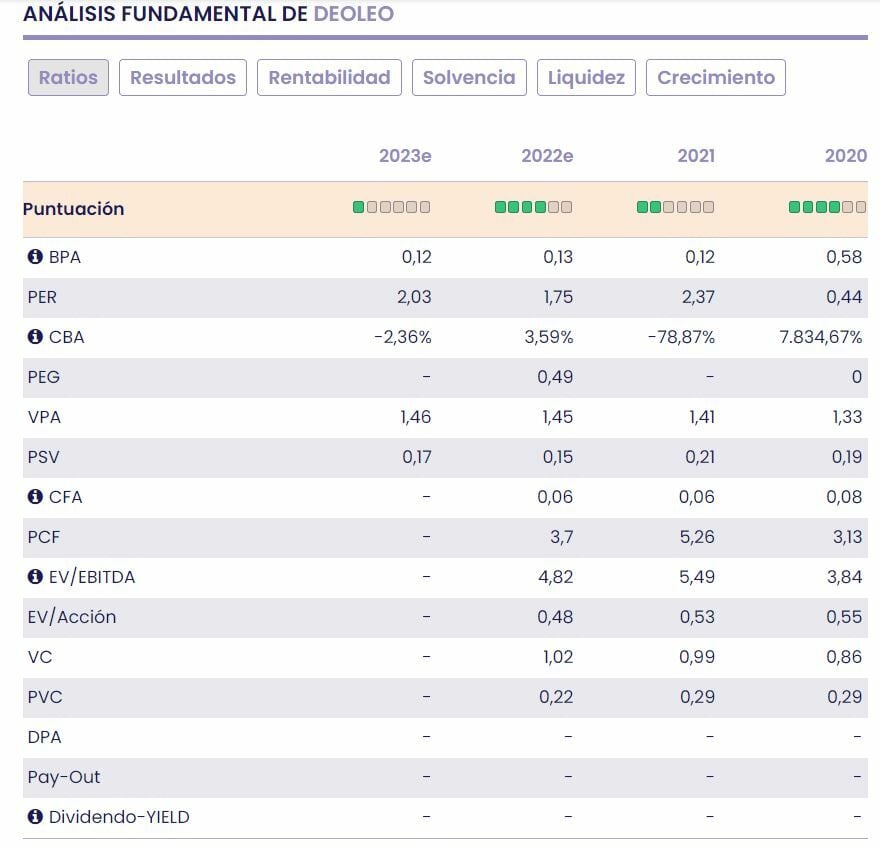Click the 2022e score indicator bar
This screenshot has height=847, width=880.
click(x=534, y=207)
